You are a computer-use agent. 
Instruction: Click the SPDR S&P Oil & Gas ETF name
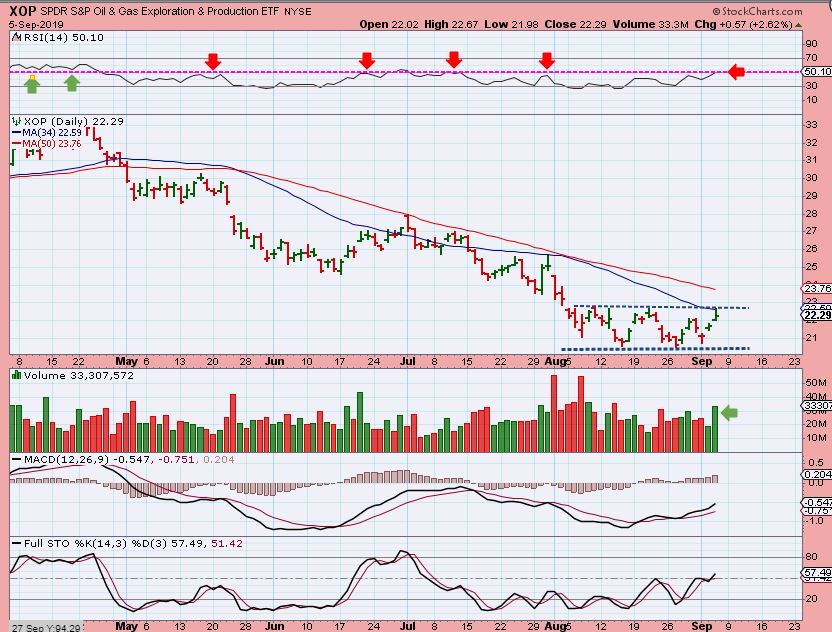pyautogui.click(x=160, y=11)
